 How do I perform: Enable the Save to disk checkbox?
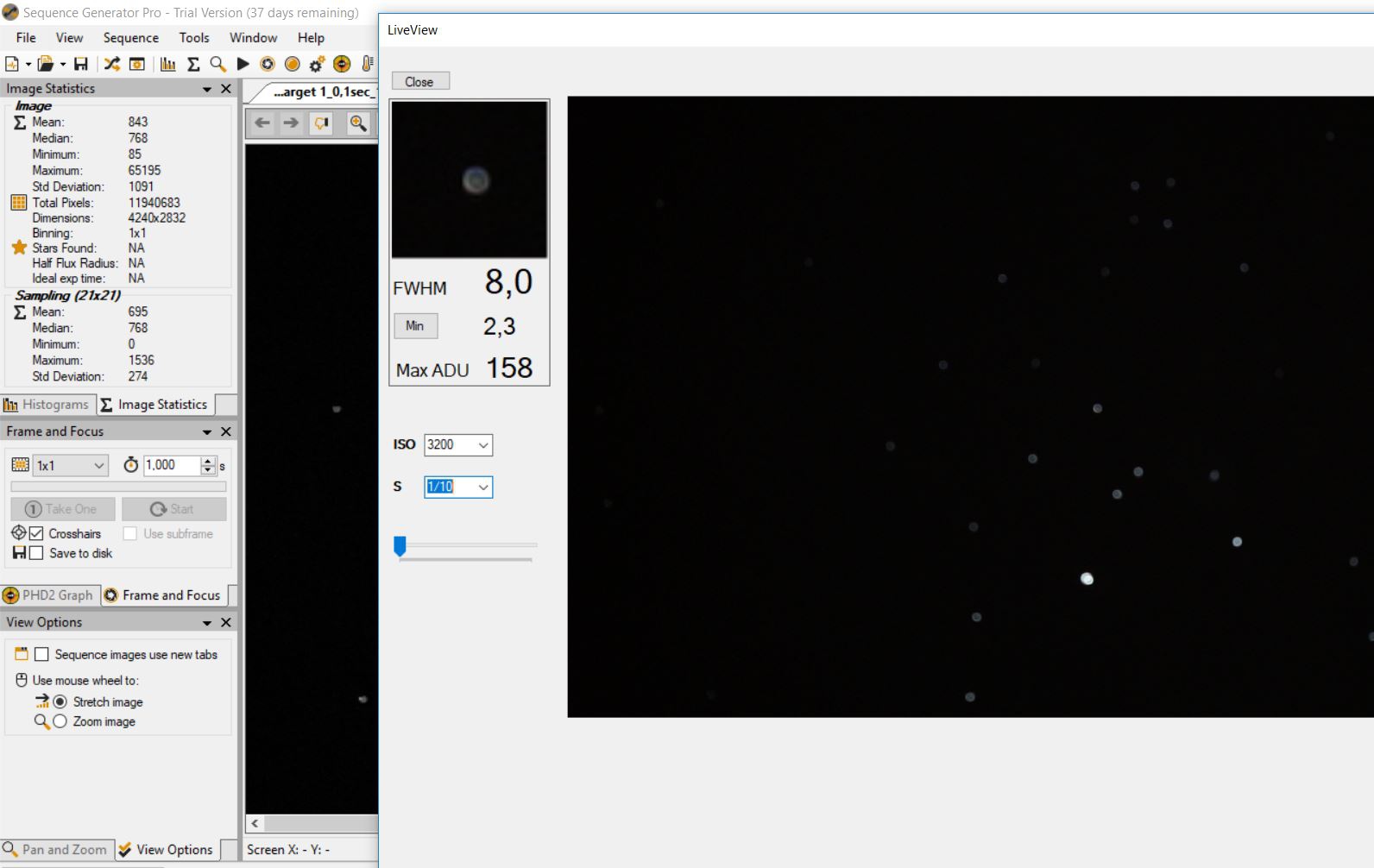tap(36, 553)
